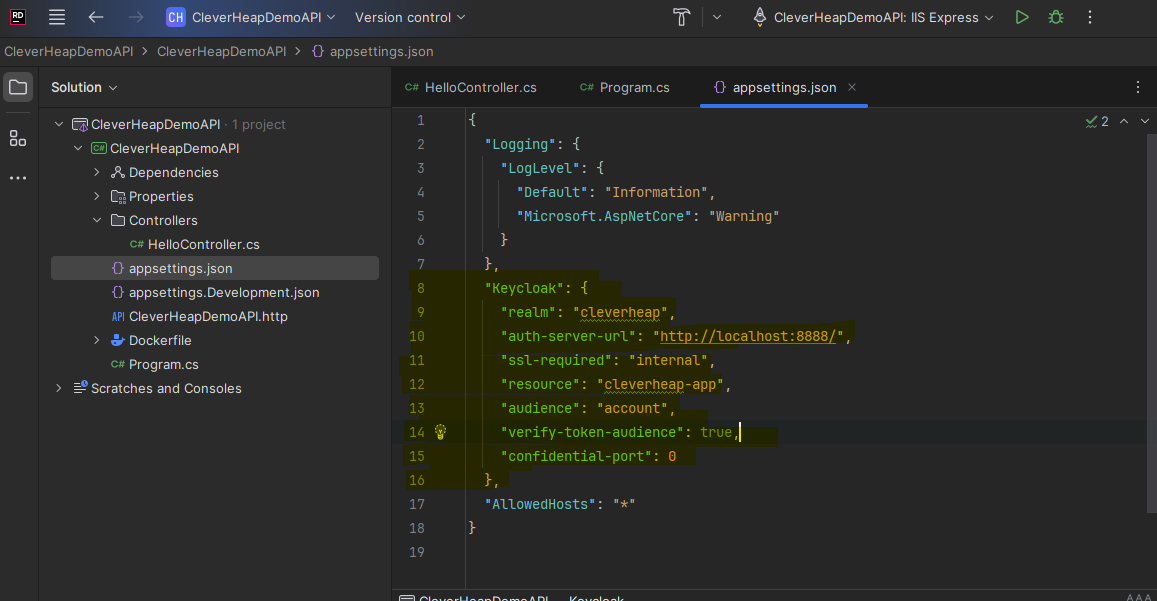1157x601 pixels.
Task: Follow the http://localhost:8888/ link
Action: pyautogui.click(x=752, y=336)
